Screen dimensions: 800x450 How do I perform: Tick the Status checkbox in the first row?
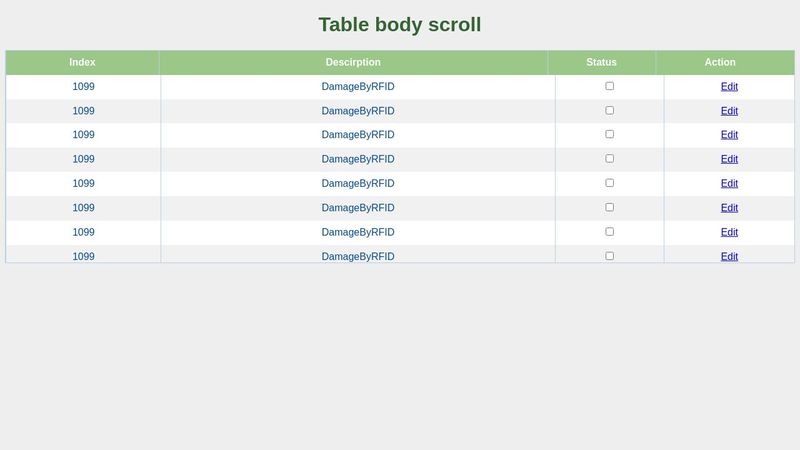[609, 86]
